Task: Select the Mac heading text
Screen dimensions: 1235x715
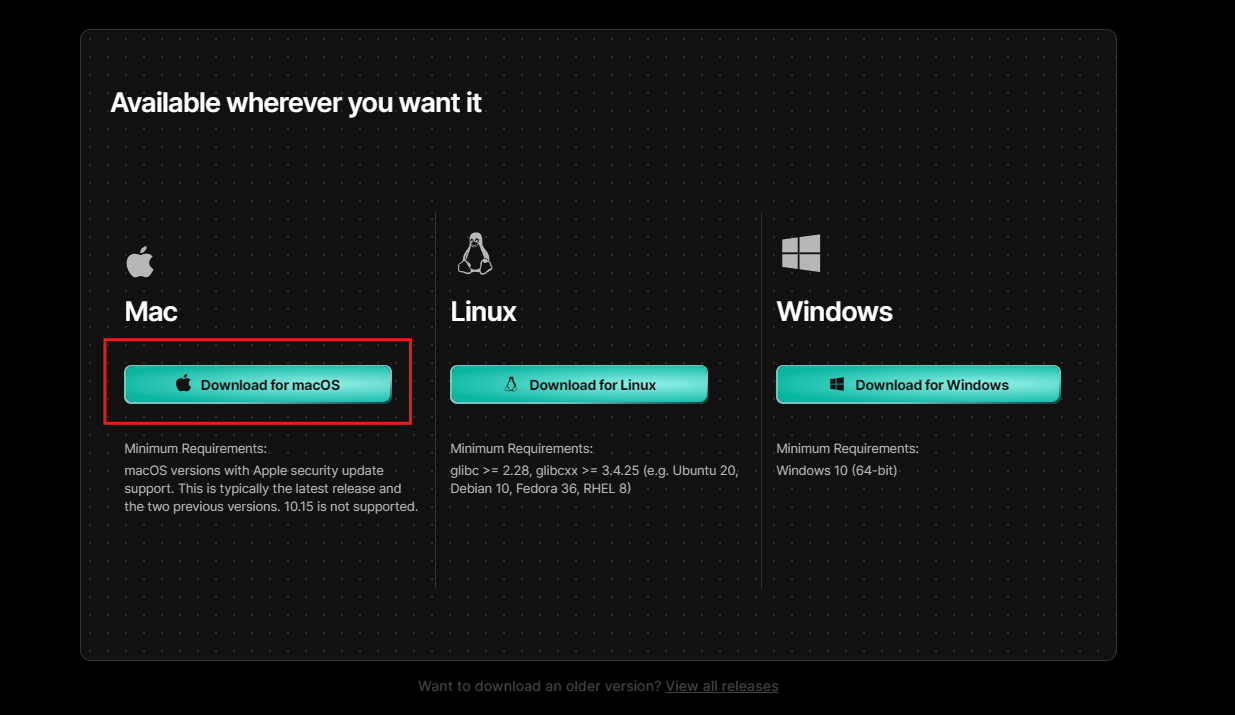Action: (x=151, y=311)
